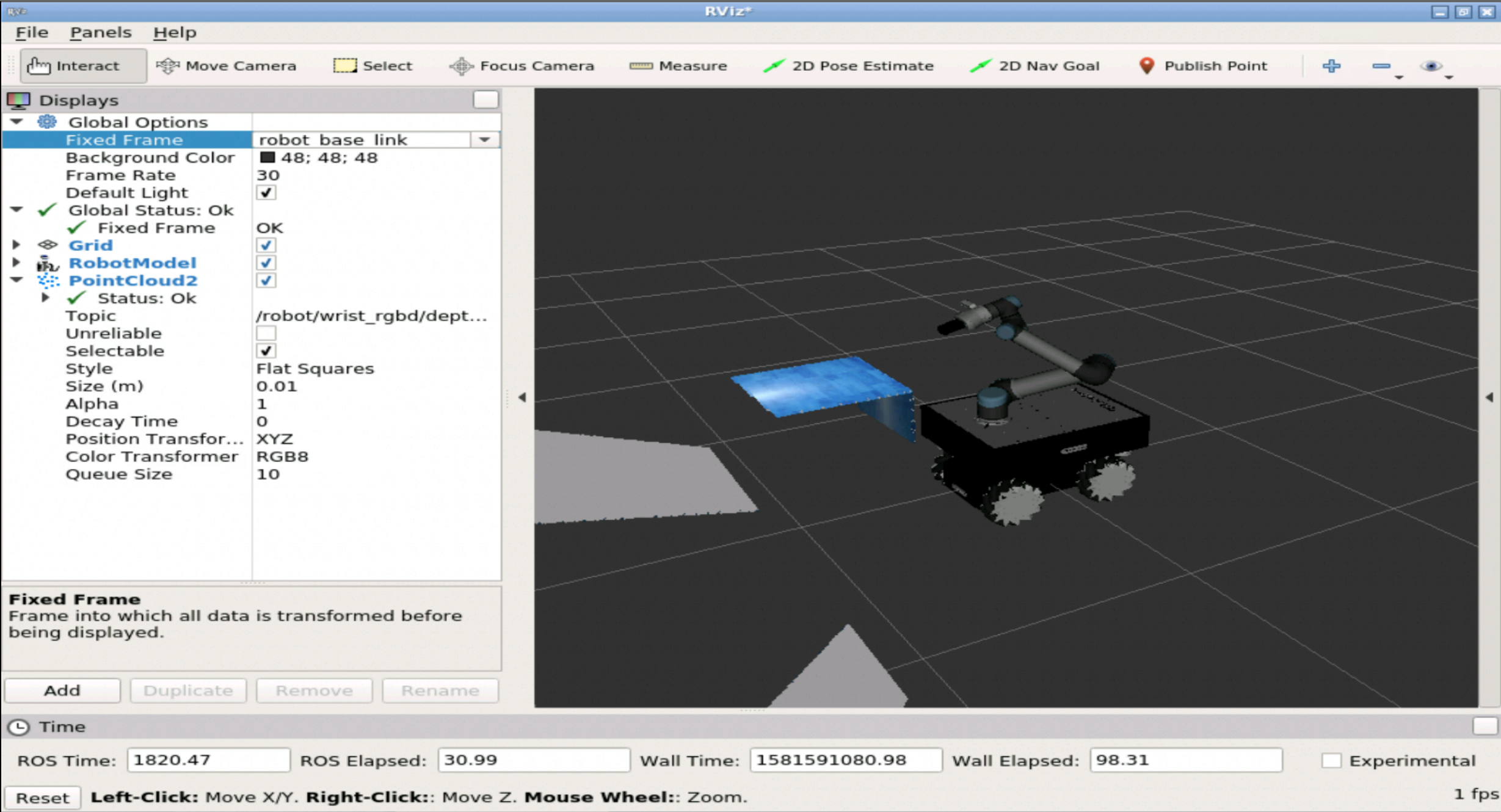Activate the 2D Nav Goal tool
The height and width of the screenshot is (812, 1501).
1034,66
